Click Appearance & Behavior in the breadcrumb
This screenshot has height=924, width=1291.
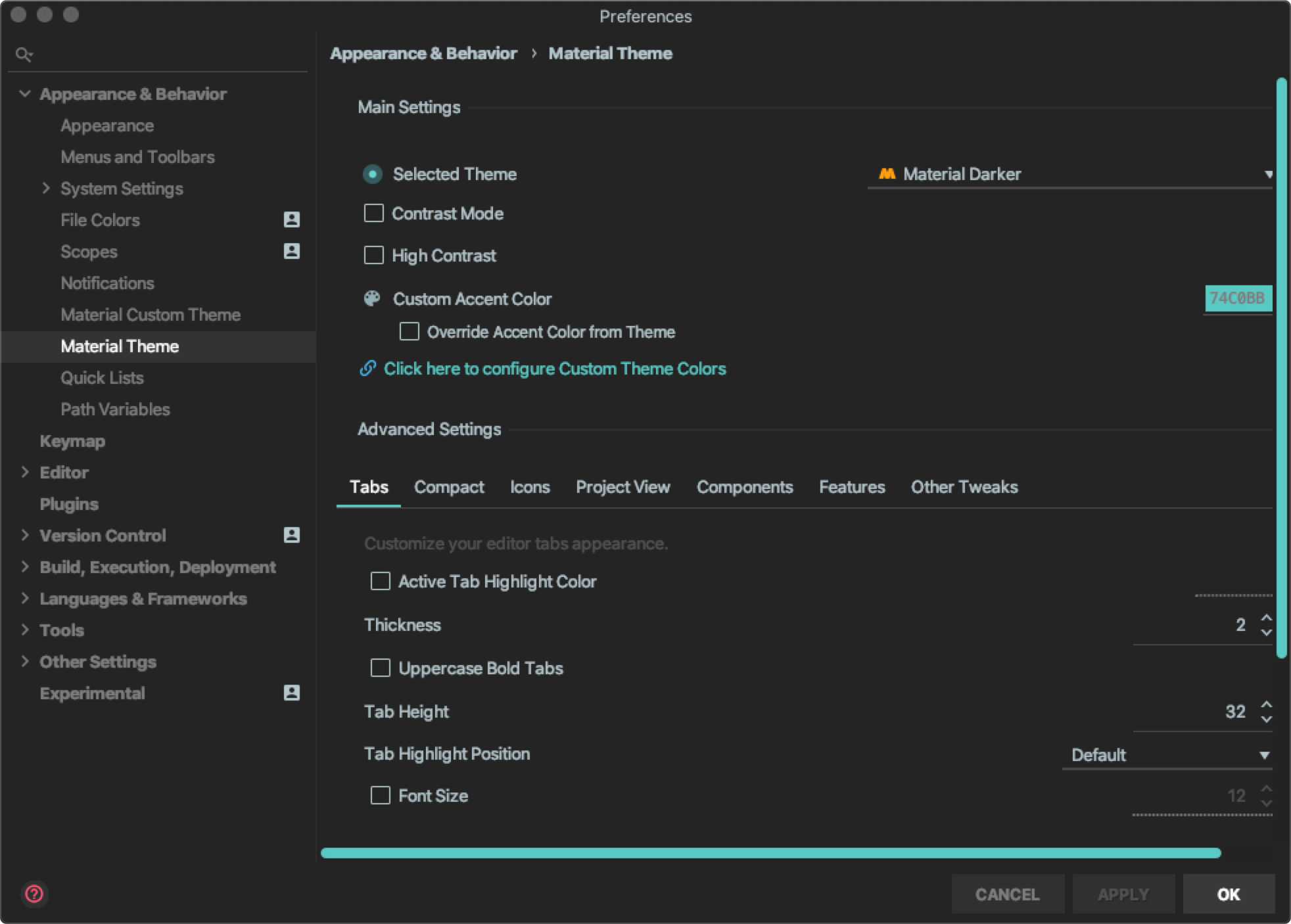(x=423, y=53)
